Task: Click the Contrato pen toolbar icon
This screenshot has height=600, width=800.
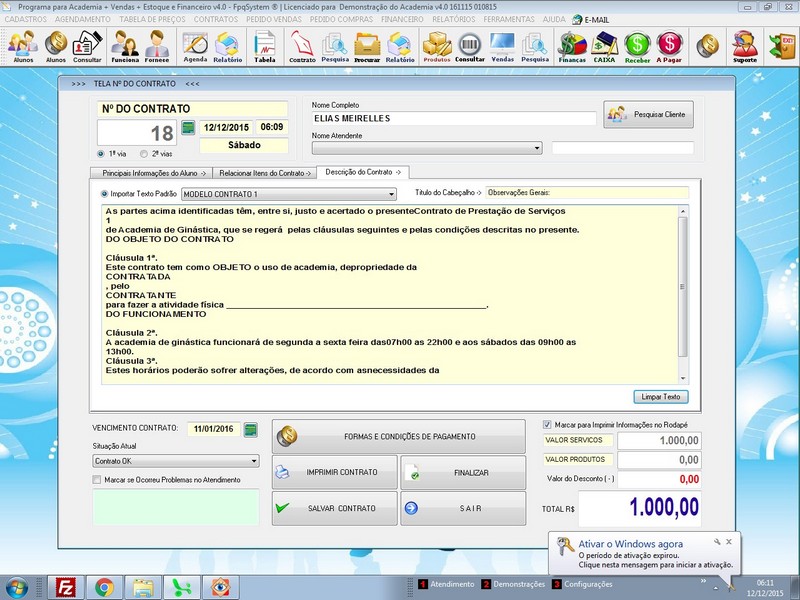Action: pyautogui.click(x=302, y=46)
